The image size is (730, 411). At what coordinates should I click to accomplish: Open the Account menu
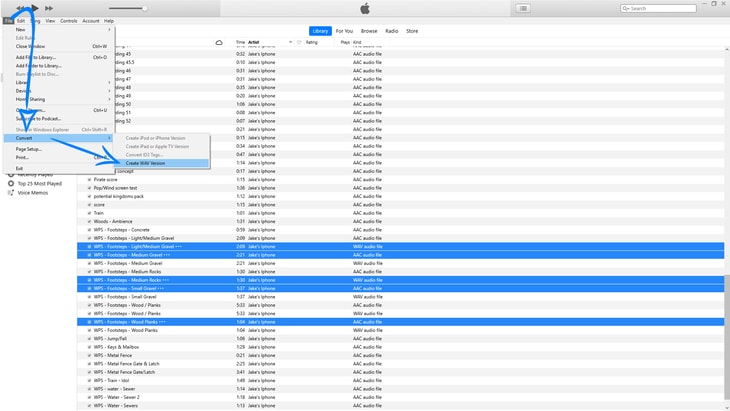click(91, 21)
